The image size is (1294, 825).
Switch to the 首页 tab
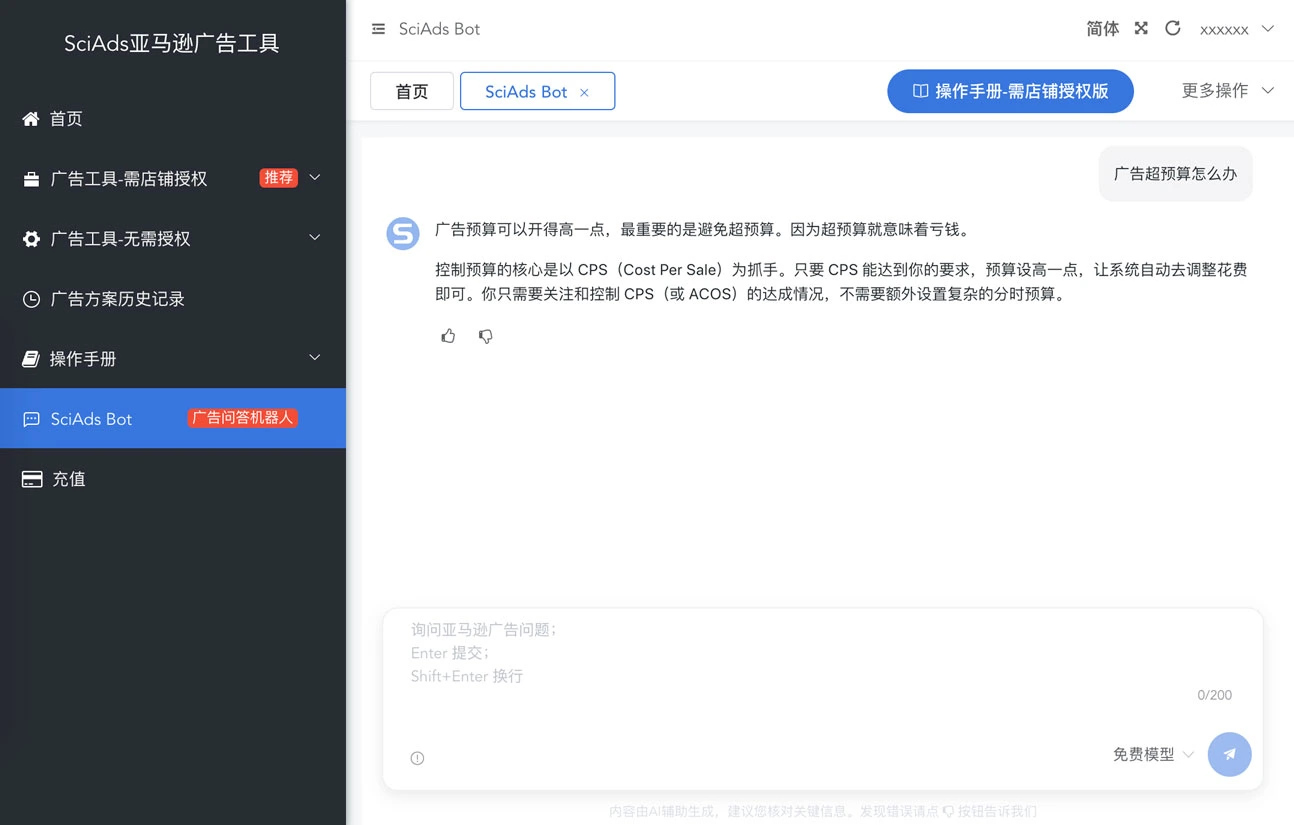pyautogui.click(x=411, y=92)
